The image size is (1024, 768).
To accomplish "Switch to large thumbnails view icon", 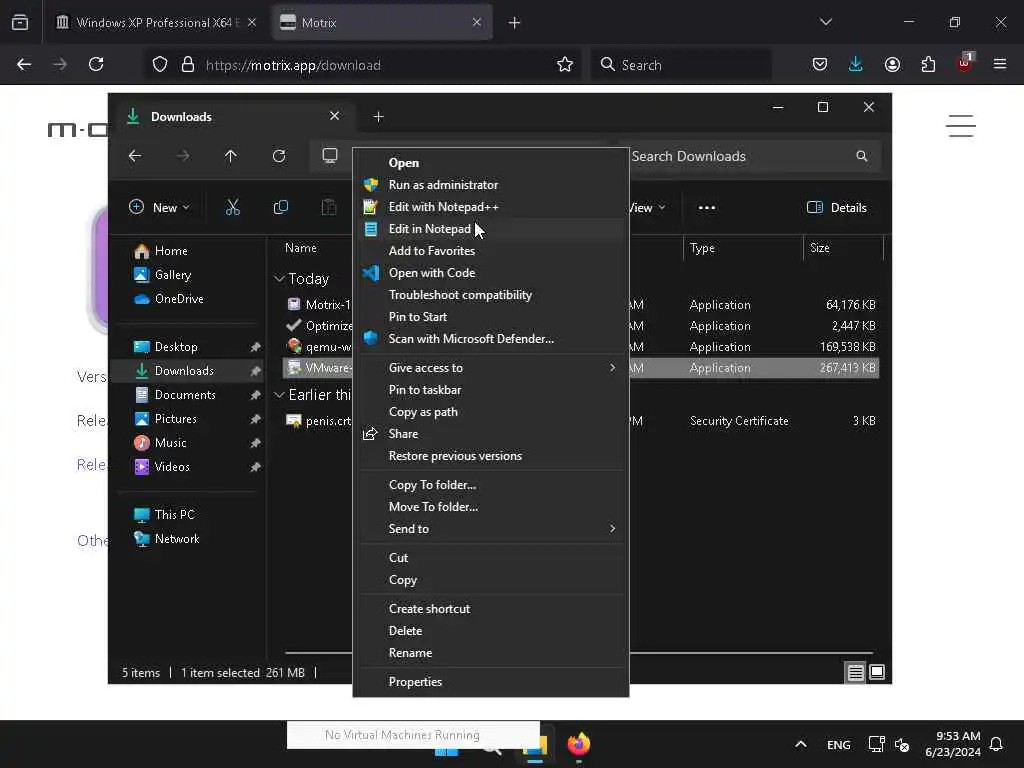I will pos(877,672).
